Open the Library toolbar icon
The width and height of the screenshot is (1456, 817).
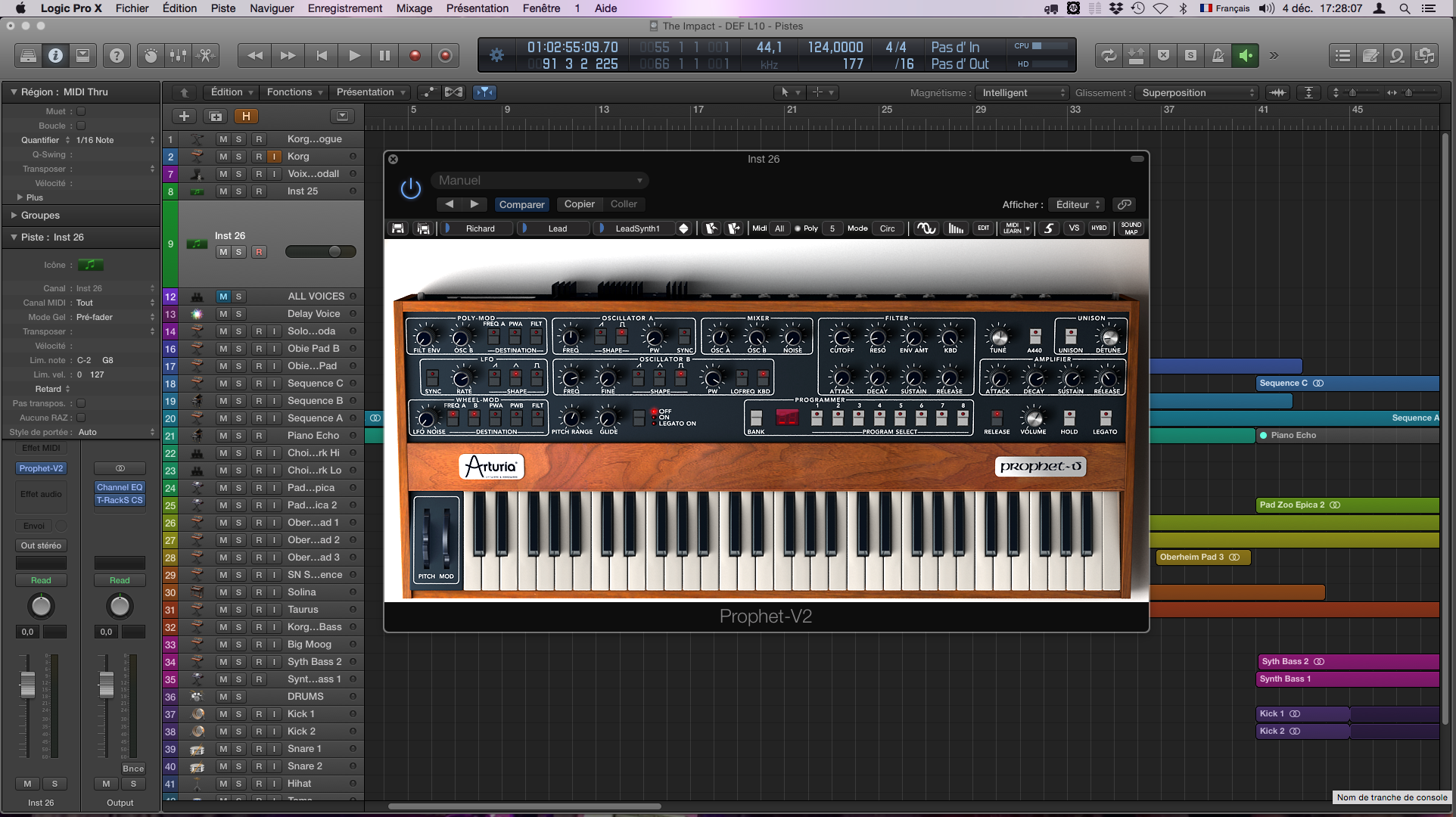pos(28,55)
